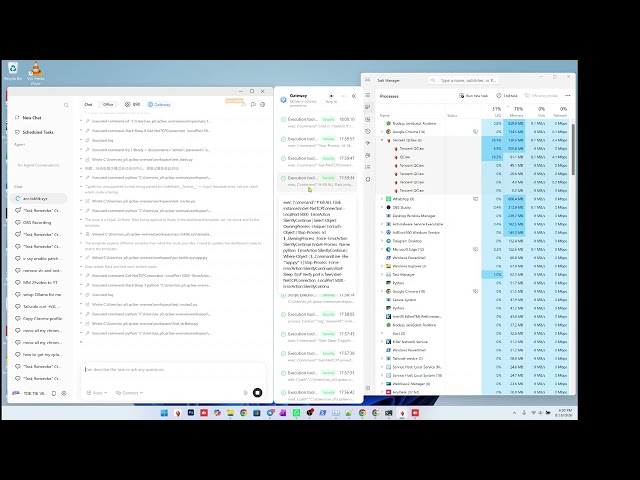Screen dimensions: 640x480
Task: Expand the Killer Network Service process
Action: (382, 342)
